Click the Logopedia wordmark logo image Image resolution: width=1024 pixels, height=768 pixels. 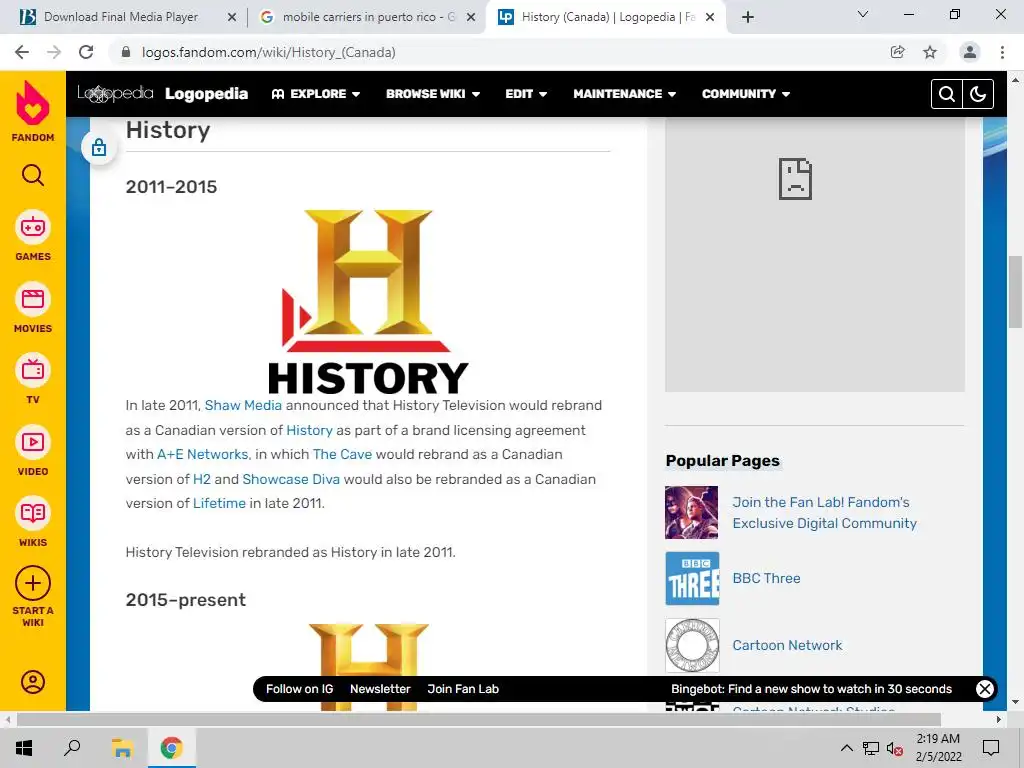tap(115, 94)
